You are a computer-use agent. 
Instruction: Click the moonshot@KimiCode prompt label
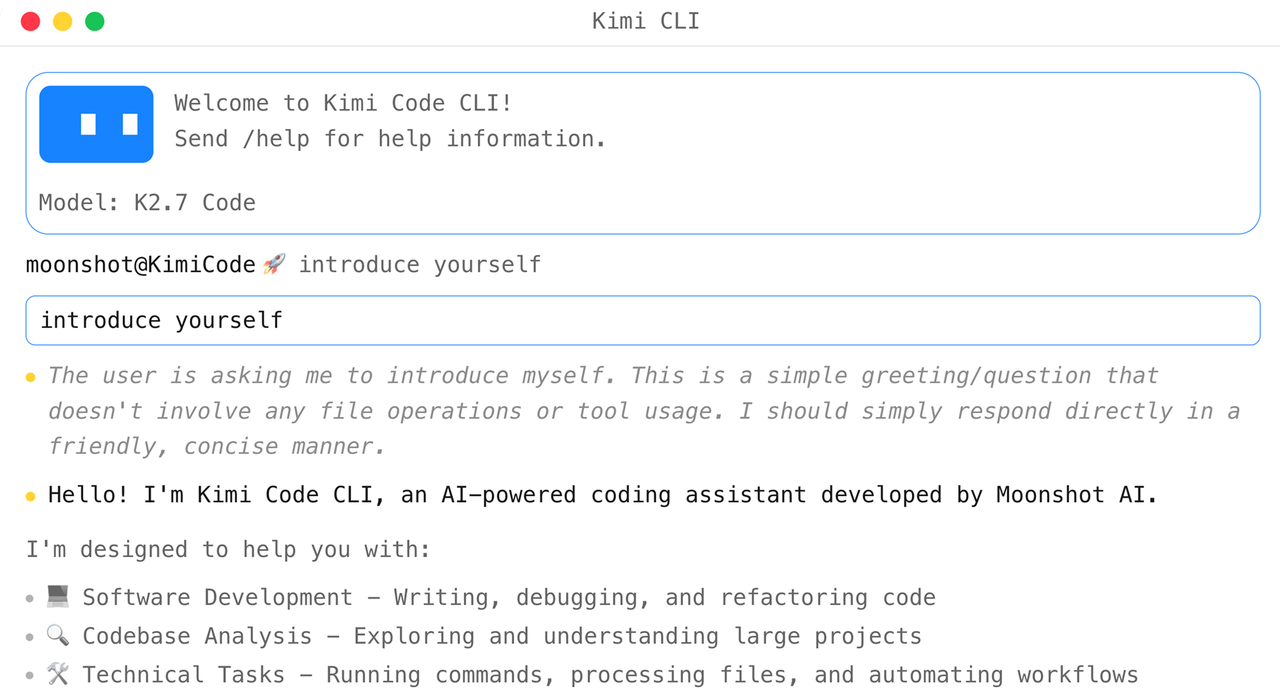click(x=141, y=264)
